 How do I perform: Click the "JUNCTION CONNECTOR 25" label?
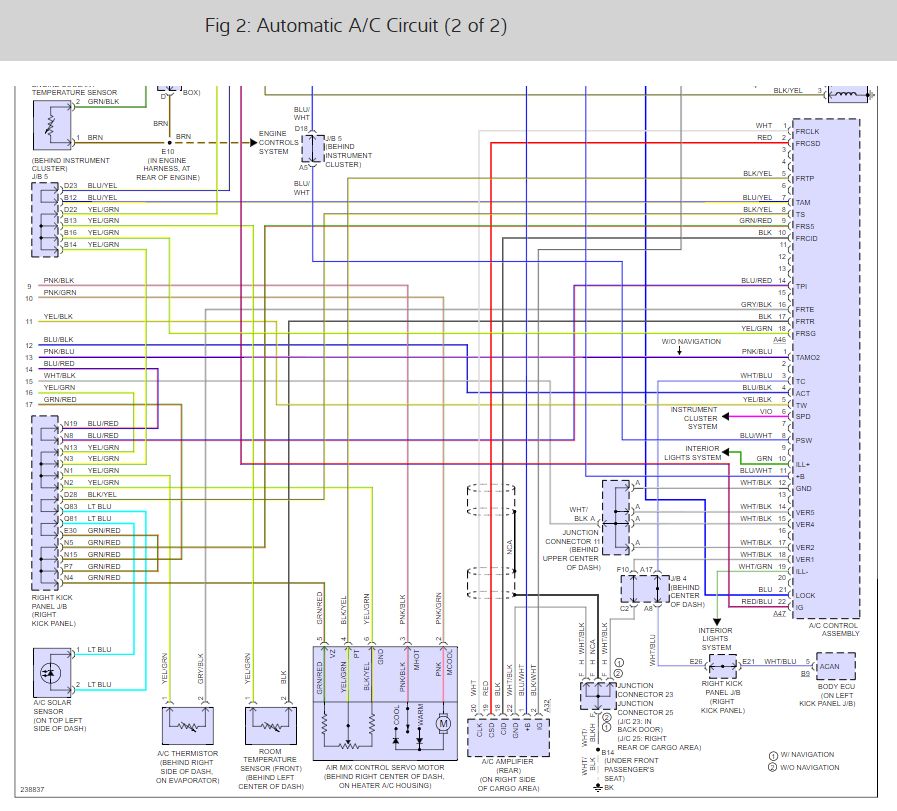pos(645,708)
